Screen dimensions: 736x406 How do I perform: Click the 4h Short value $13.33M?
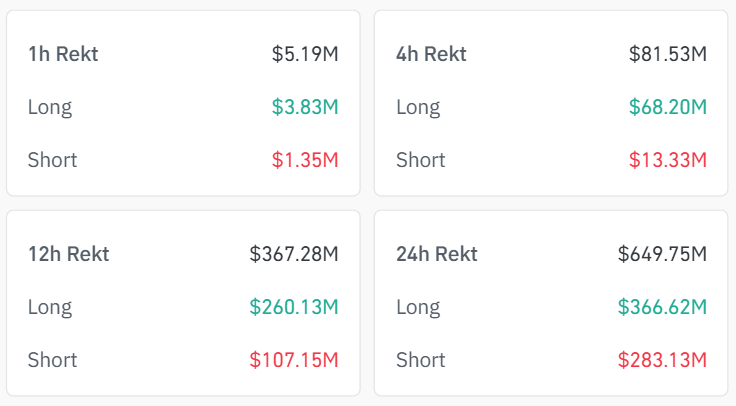click(x=668, y=160)
